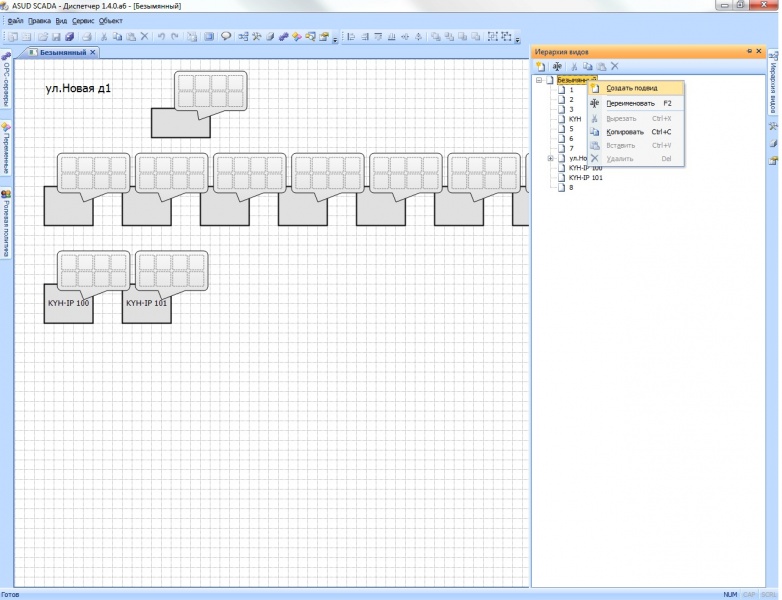Viewport: 782px width, 600px height.
Task: Open the Сервис menu
Action: click(83, 20)
